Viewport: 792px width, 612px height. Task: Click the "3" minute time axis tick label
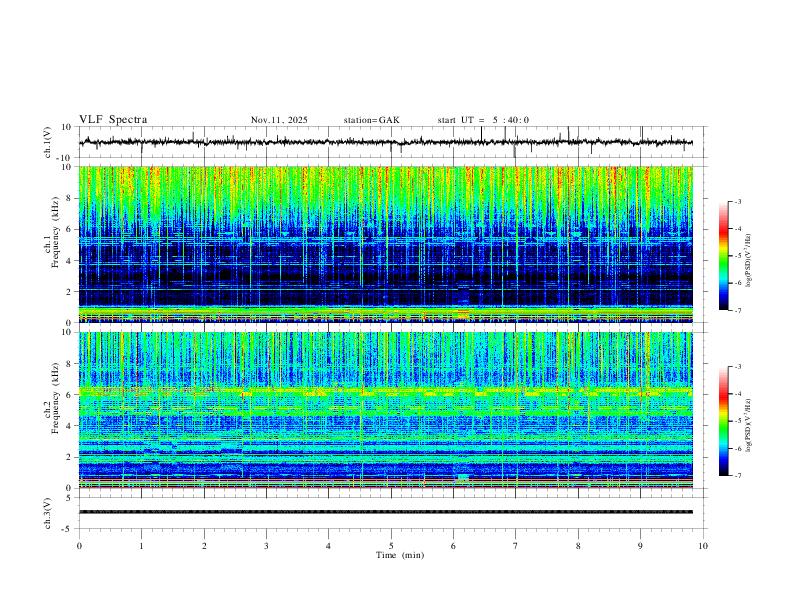[x=266, y=546]
